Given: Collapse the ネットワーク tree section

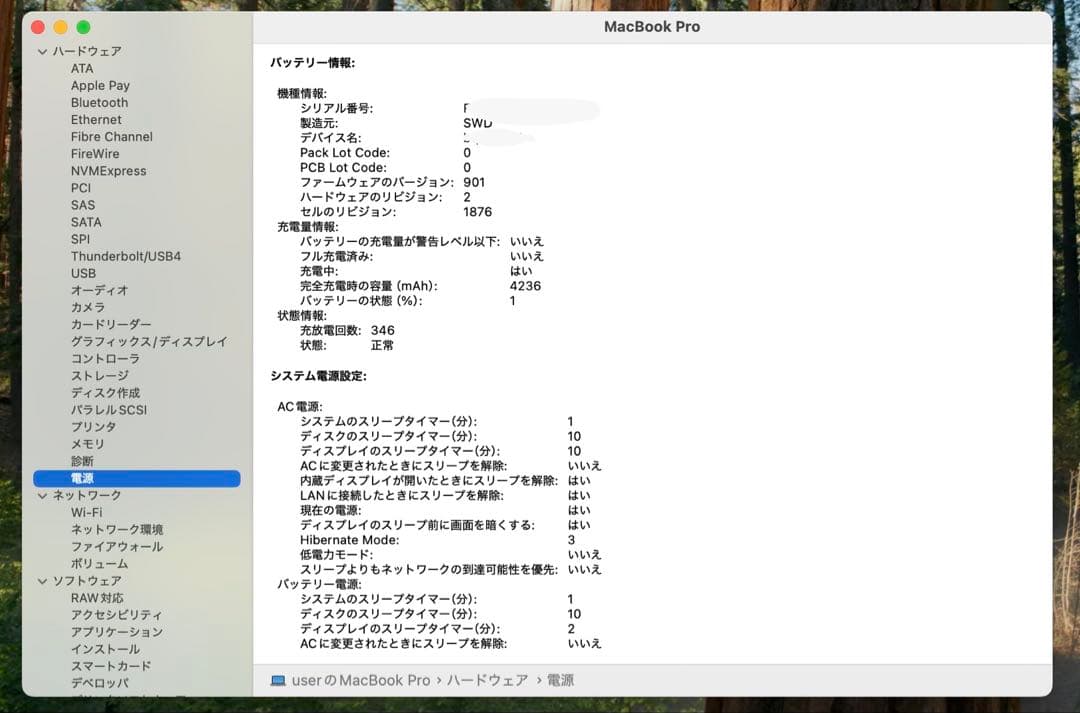Looking at the screenshot, I should pos(42,495).
